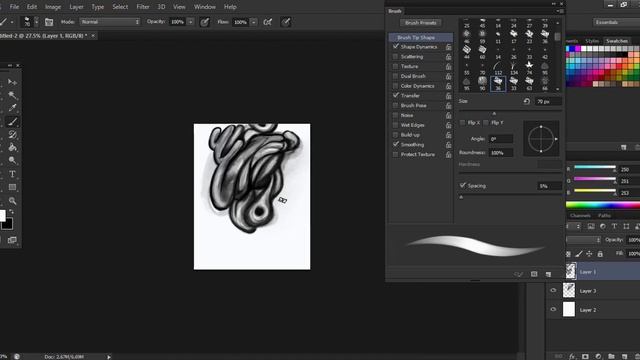Switch to the Swatches tab
Image resolution: width=640 pixels, height=360 pixels.
pos(617,41)
